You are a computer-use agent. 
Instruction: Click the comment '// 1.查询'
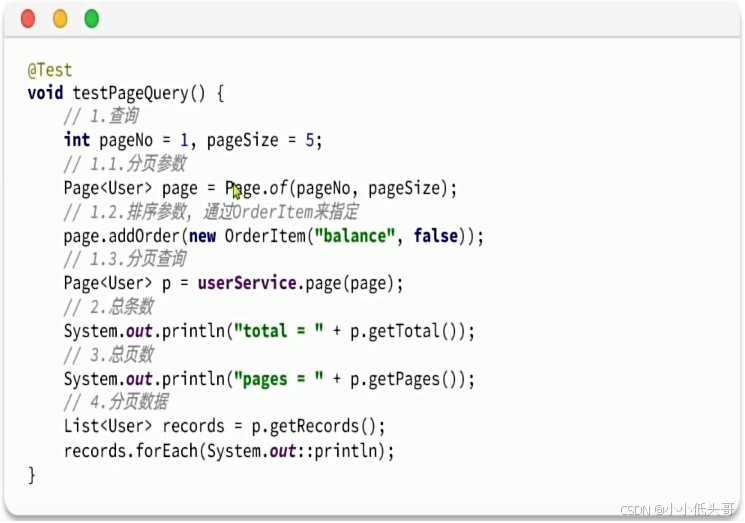tap(101, 116)
